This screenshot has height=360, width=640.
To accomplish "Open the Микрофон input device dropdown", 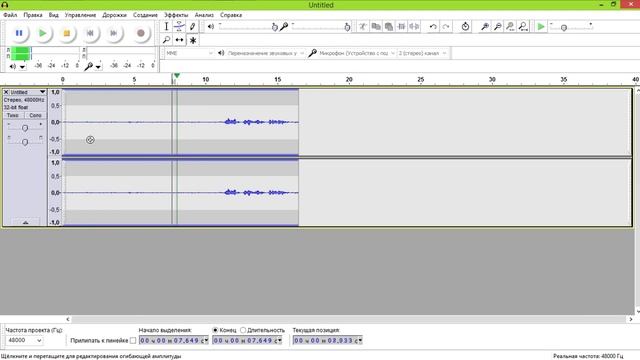I will pyautogui.click(x=357, y=53).
